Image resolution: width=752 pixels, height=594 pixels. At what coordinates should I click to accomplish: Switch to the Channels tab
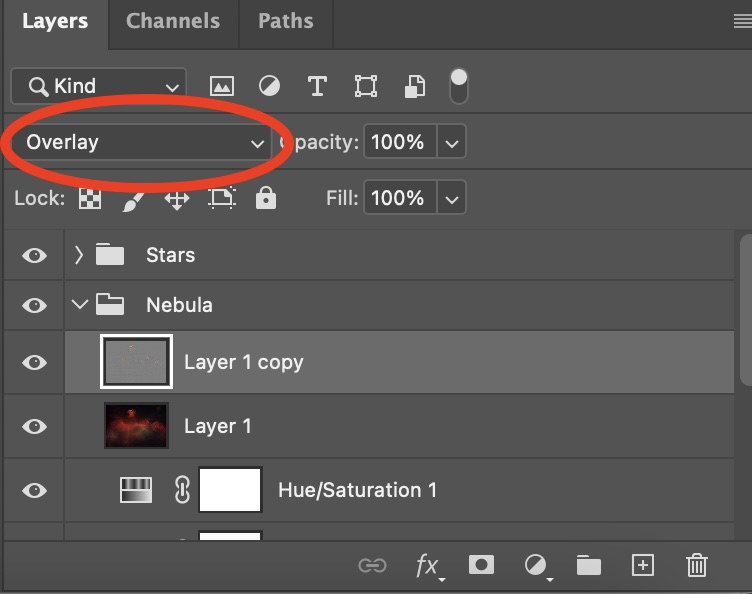pyautogui.click(x=175, y=21)
